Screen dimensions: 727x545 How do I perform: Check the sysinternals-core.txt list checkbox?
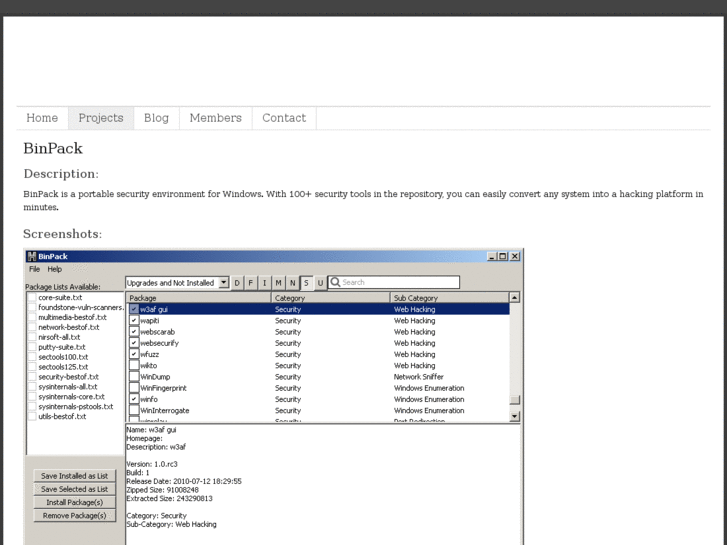coord(32,397)
